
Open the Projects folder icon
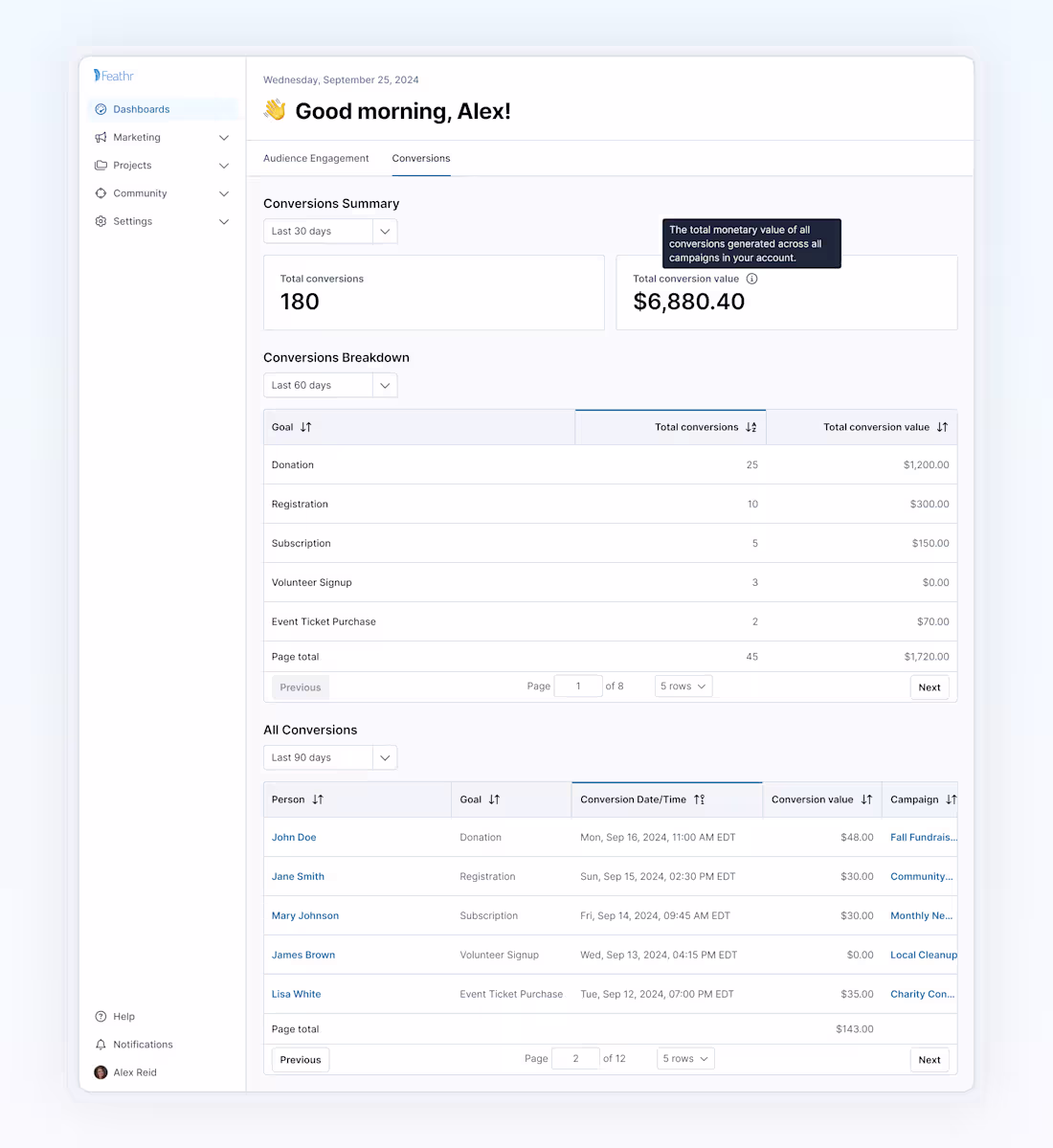101,165
